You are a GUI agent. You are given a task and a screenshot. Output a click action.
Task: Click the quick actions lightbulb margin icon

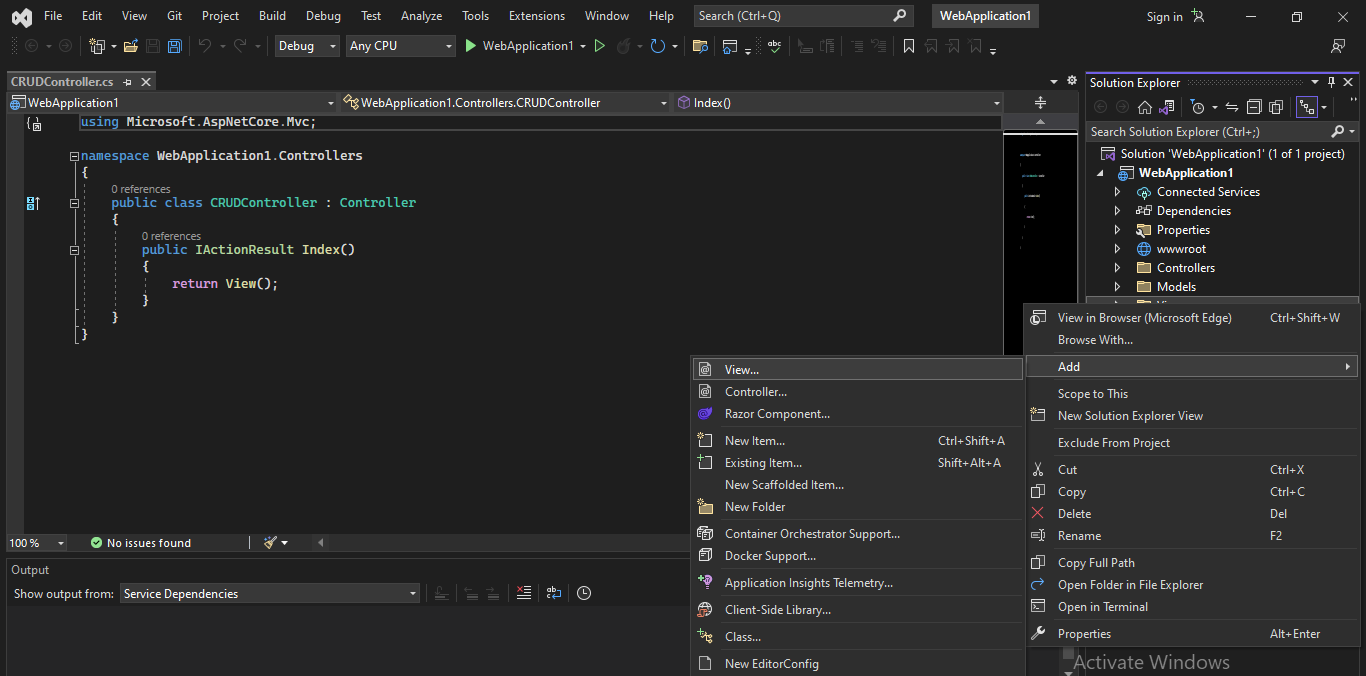coord(34,125)
